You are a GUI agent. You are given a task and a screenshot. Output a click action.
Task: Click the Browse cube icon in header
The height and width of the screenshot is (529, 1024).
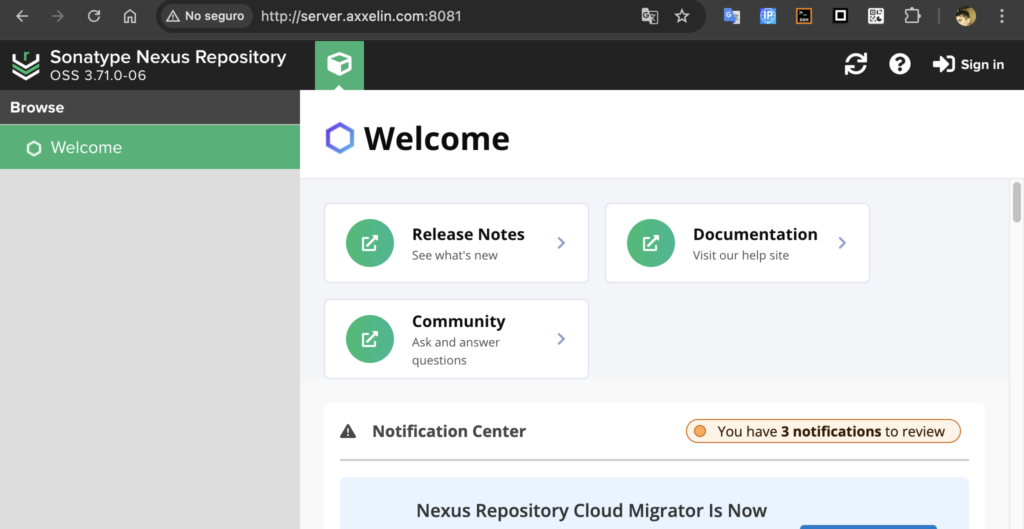tap(339, 65)
